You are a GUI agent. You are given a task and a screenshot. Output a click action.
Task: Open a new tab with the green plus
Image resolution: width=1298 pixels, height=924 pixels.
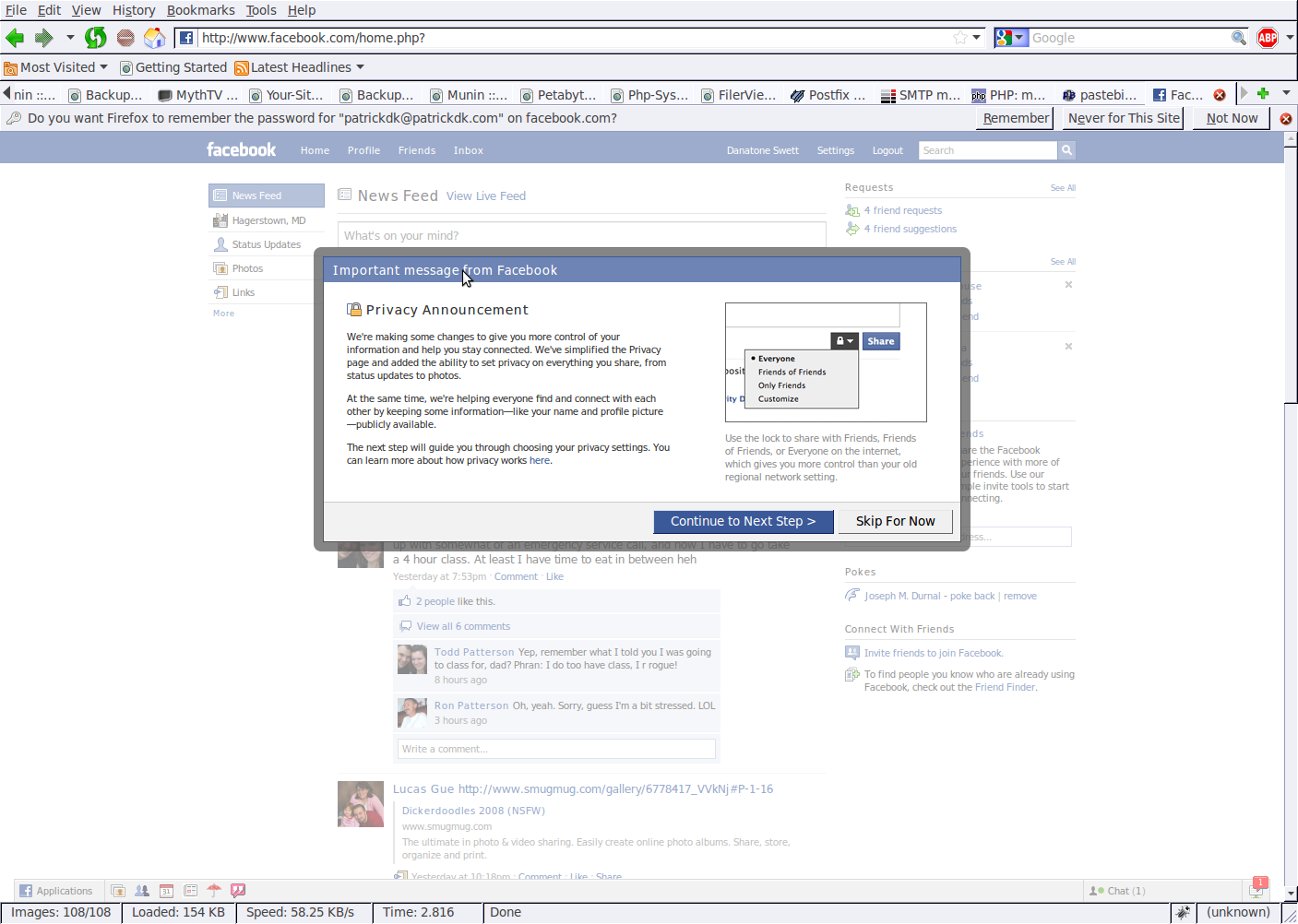click(1263, 93)
